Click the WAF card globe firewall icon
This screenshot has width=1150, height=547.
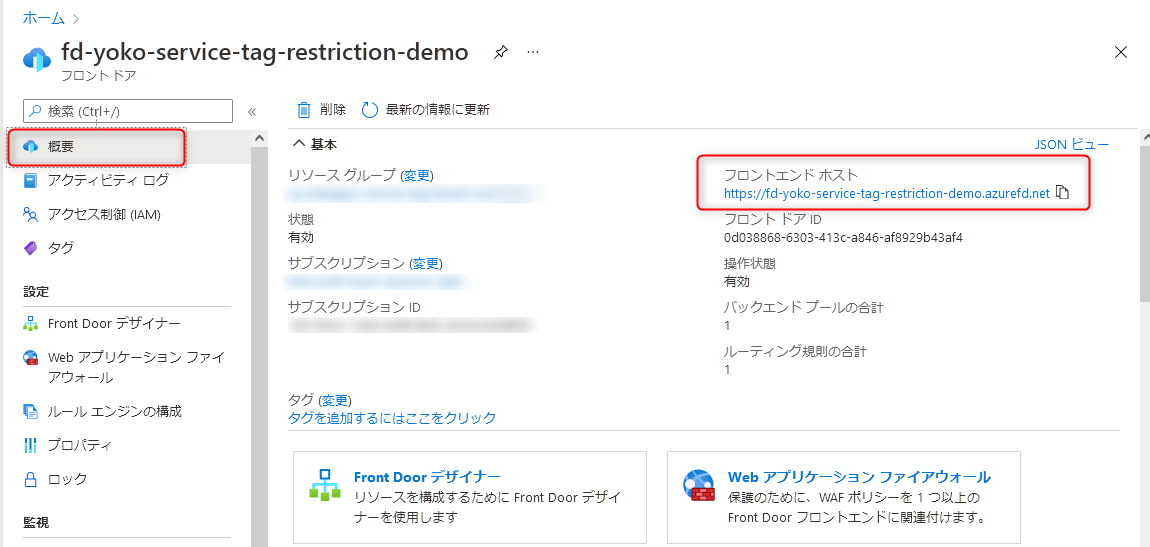698,485
